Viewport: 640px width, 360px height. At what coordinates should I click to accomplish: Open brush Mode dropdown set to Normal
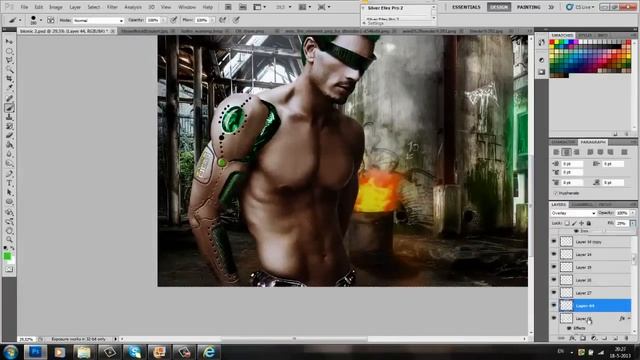(x=98, y=20)
